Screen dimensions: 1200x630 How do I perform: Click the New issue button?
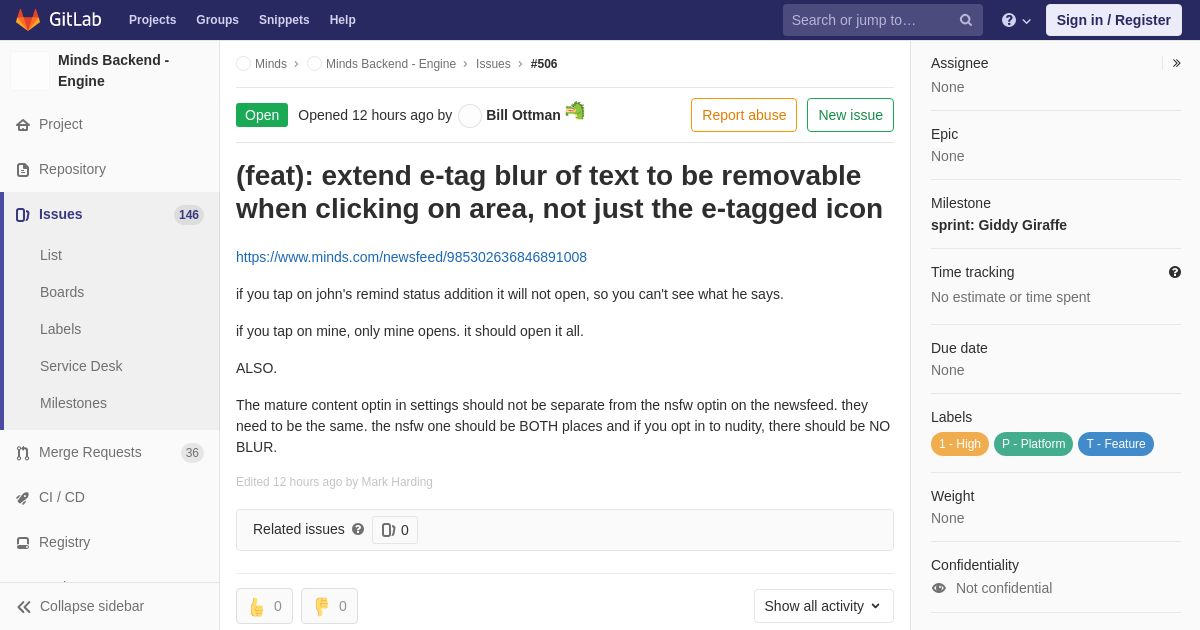coord(850,115)
